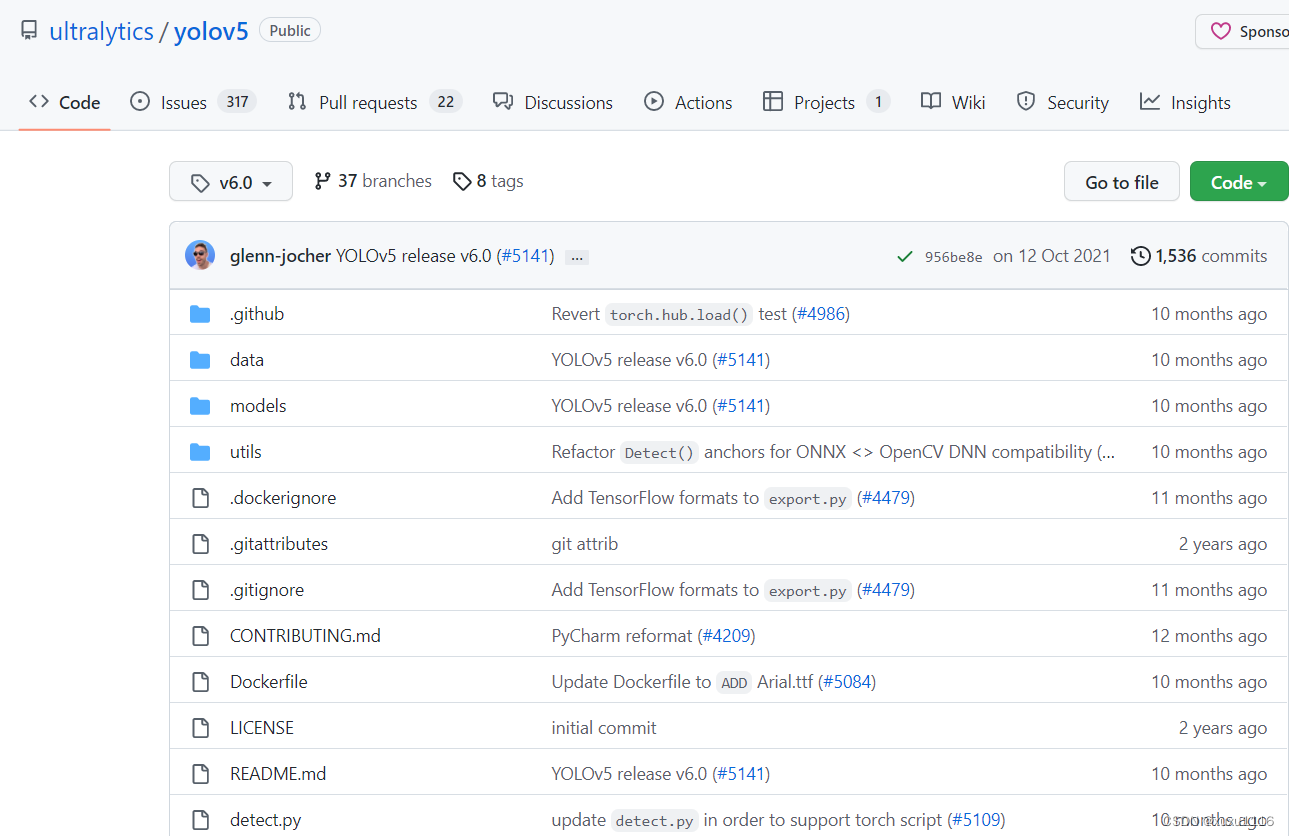1289x836 pixels.
Task: Click the Dockerfile file icon
Action: (x=200, y=682)
